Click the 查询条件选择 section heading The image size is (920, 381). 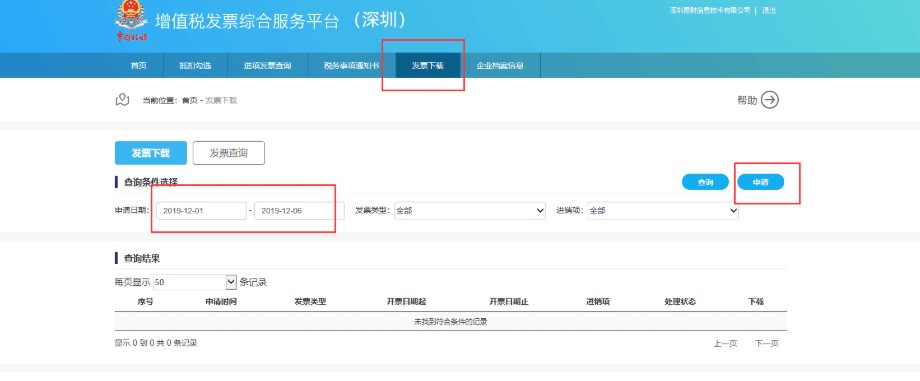point(151,183)
